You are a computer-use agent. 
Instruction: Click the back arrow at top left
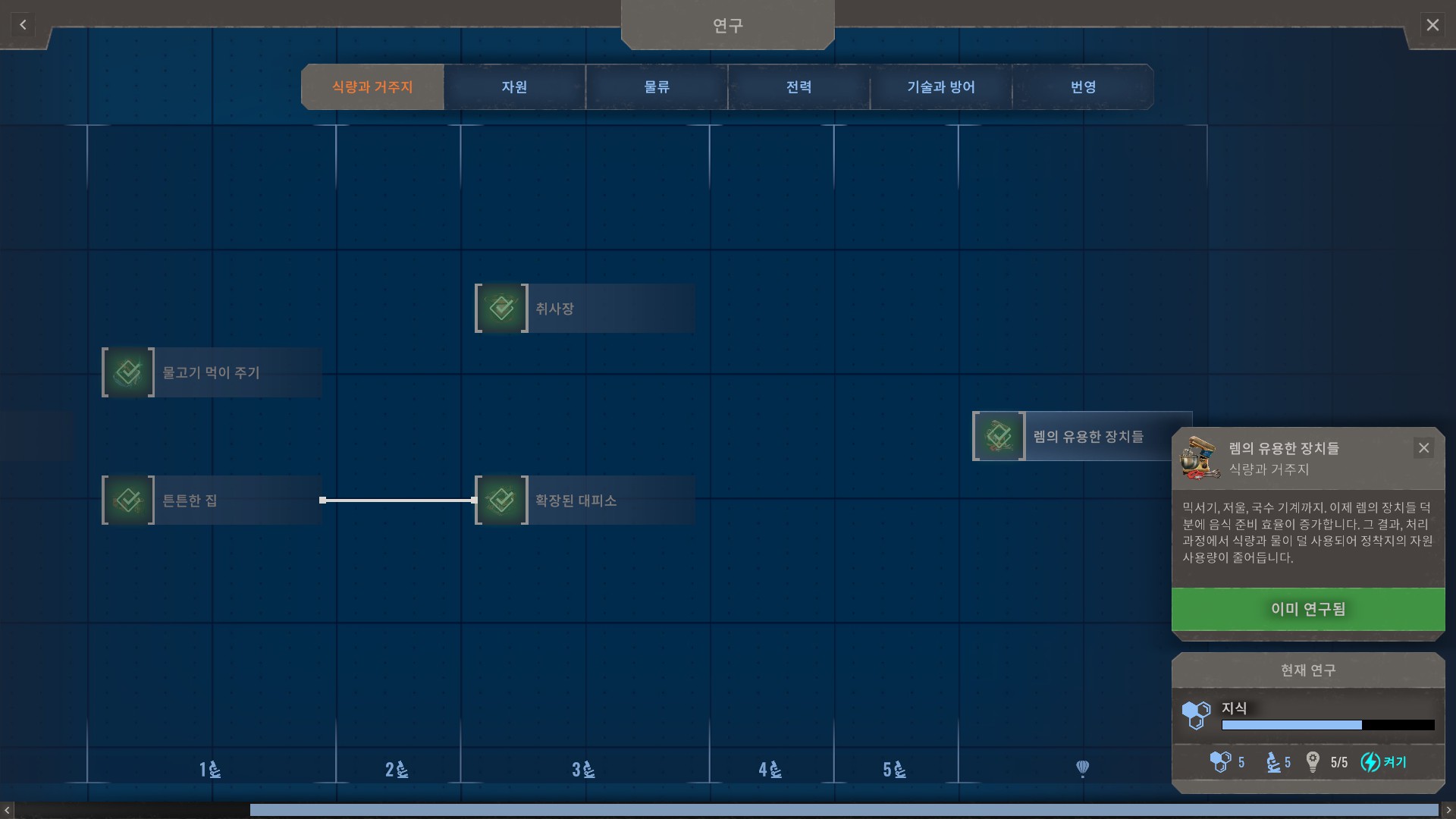(23, 25)
